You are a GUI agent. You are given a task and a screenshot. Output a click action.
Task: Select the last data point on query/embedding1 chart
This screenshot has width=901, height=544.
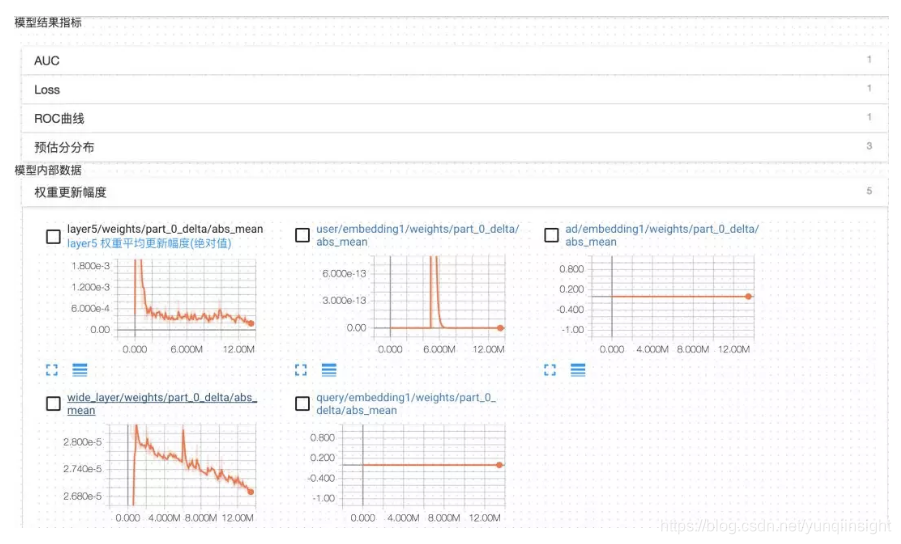click(x=499, y=465)
